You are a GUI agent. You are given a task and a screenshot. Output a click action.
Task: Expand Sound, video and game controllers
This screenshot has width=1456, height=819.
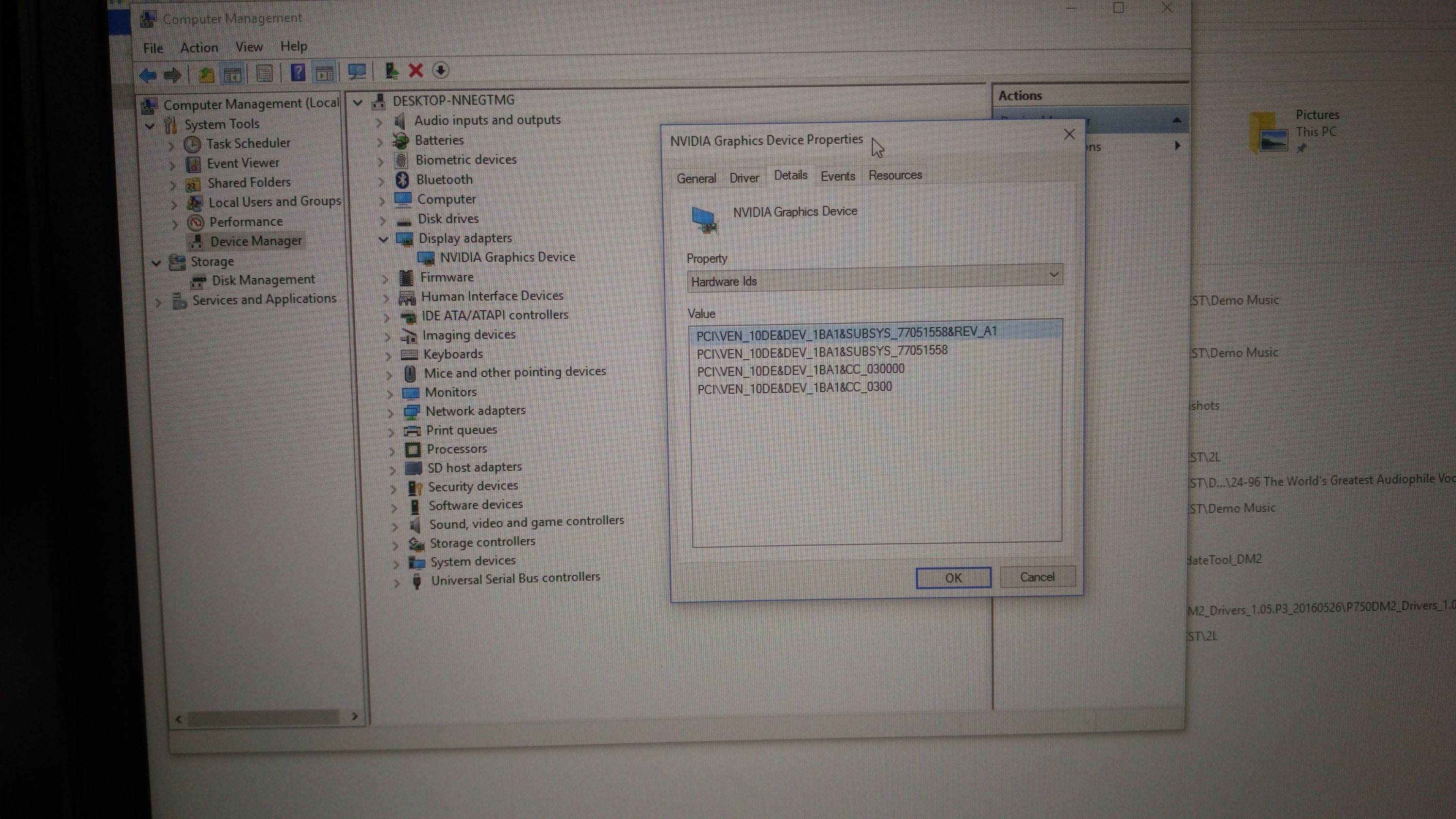(395, 527)
